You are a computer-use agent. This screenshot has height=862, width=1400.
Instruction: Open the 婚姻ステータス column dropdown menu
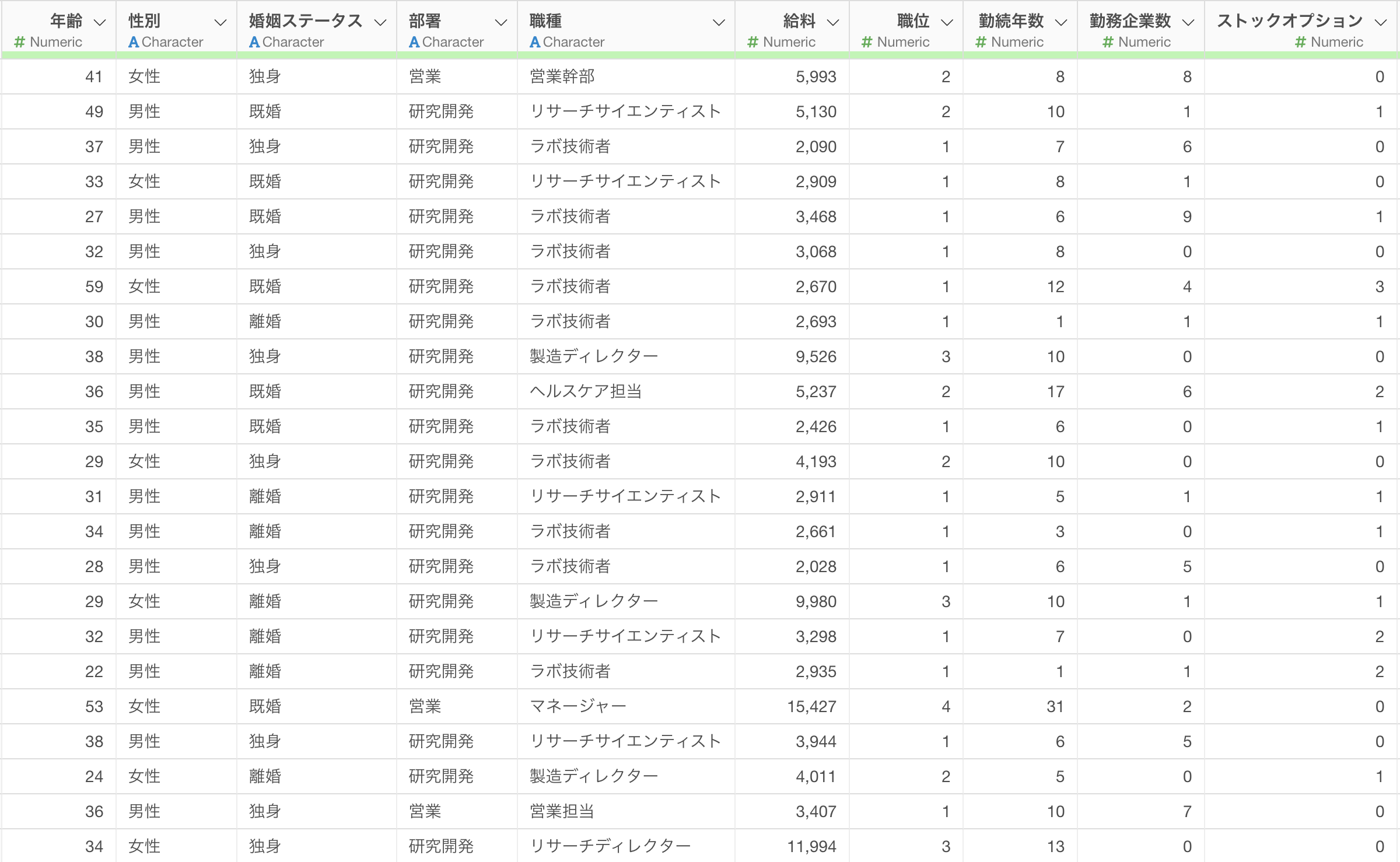coord(380,22)
